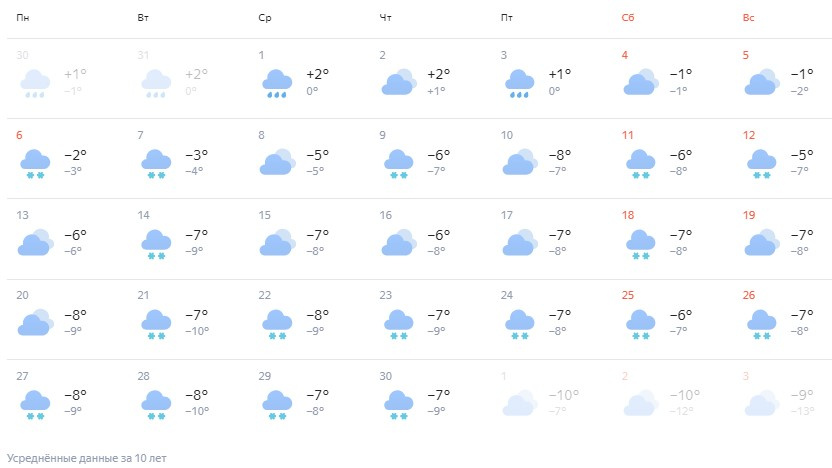832x468 pixels.
Task: Select the day number 23
Action: tap(386, 295)
